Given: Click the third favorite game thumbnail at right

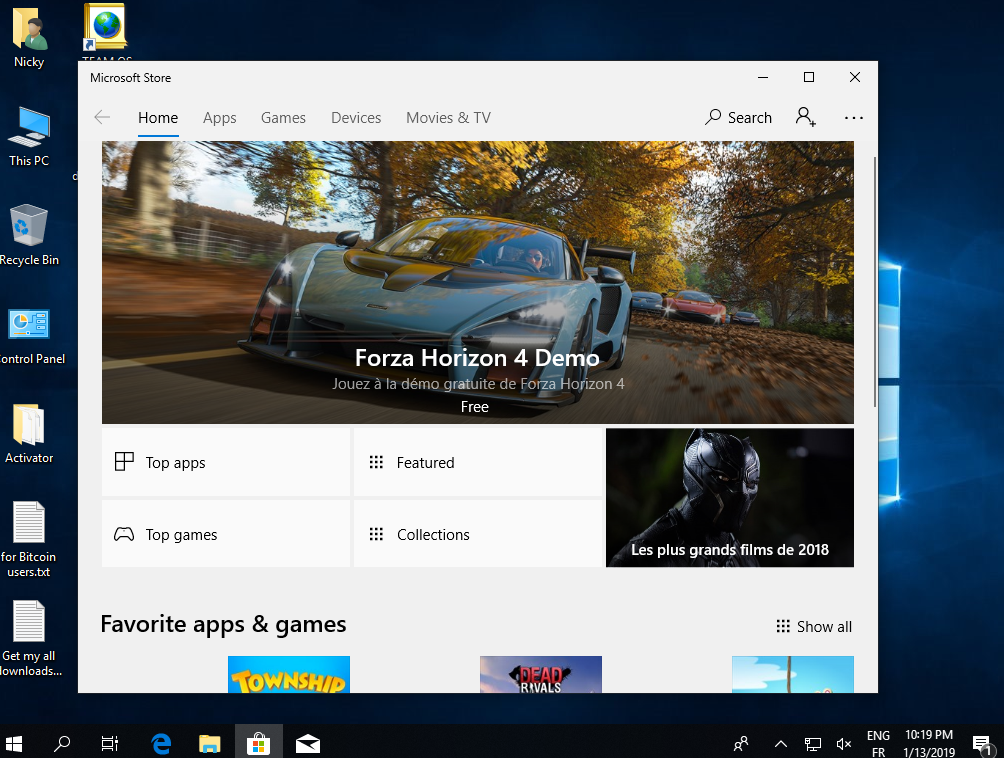Looking at the screenshot, I should [x=793, y=674].
